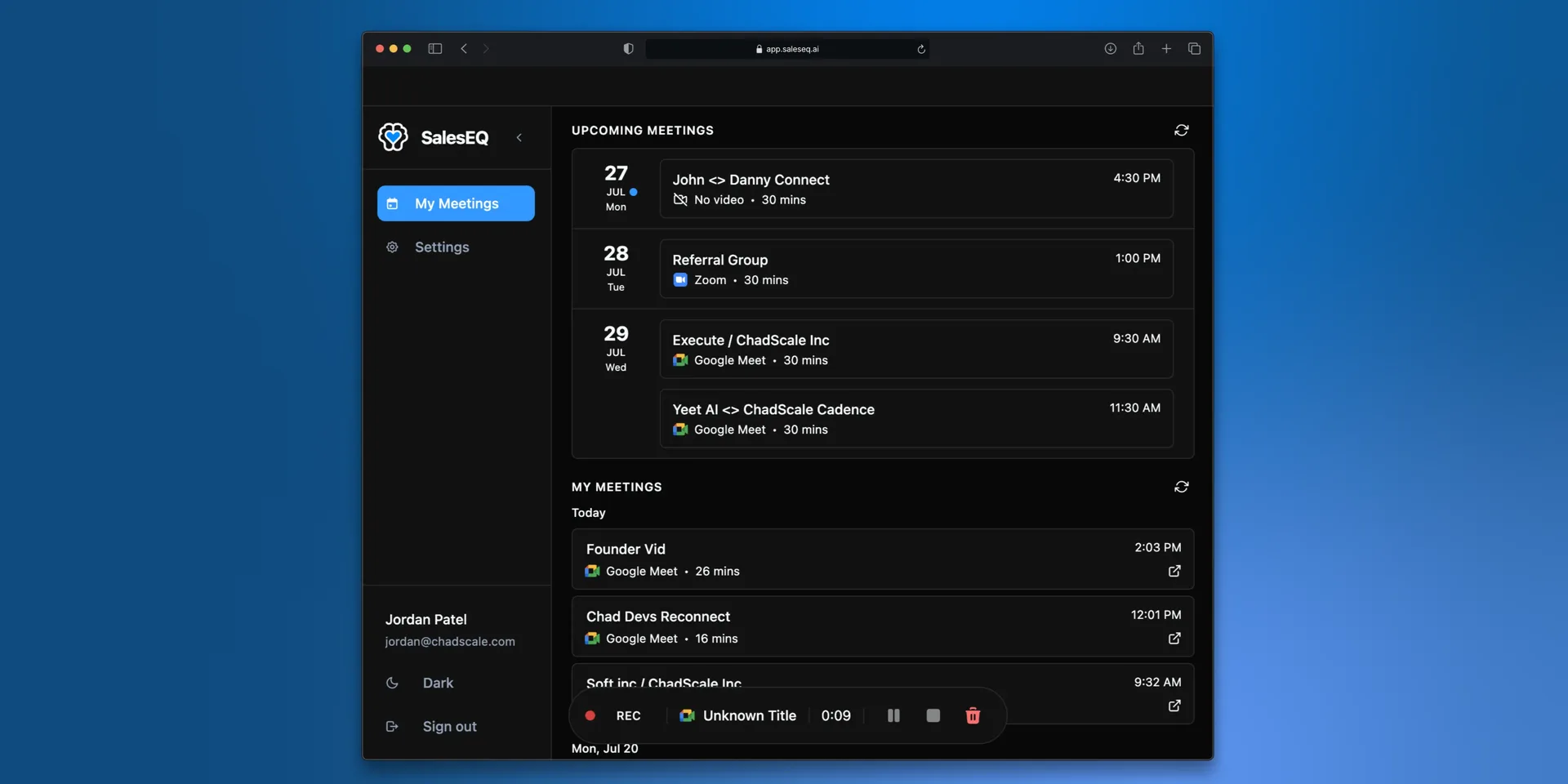
Task: Click the Google Meet icon on Founder Vid
Action: (x=593, y=571)
